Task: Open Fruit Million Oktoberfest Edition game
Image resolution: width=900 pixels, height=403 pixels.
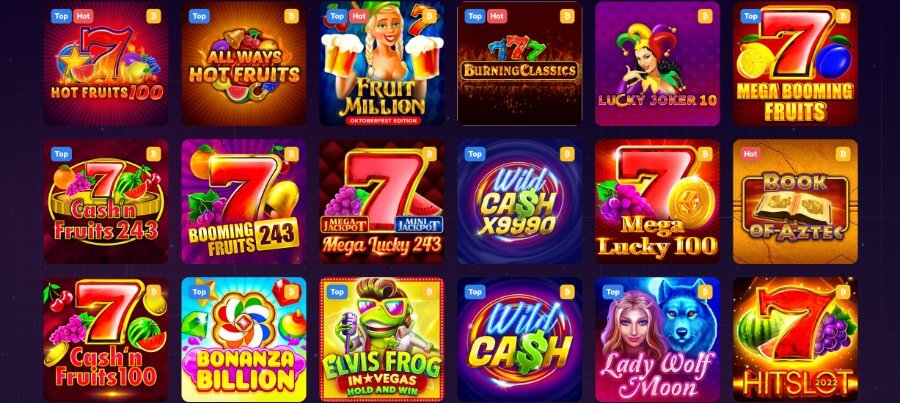Action: pos(382,63)
